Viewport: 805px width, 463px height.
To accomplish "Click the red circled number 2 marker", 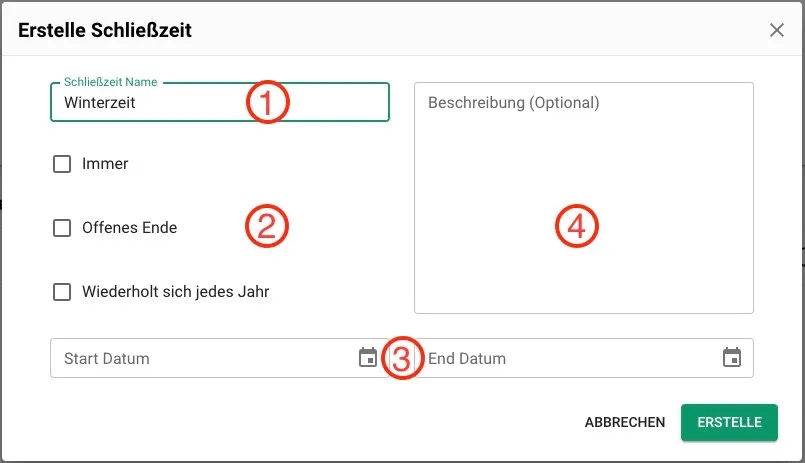I will 267,226.
